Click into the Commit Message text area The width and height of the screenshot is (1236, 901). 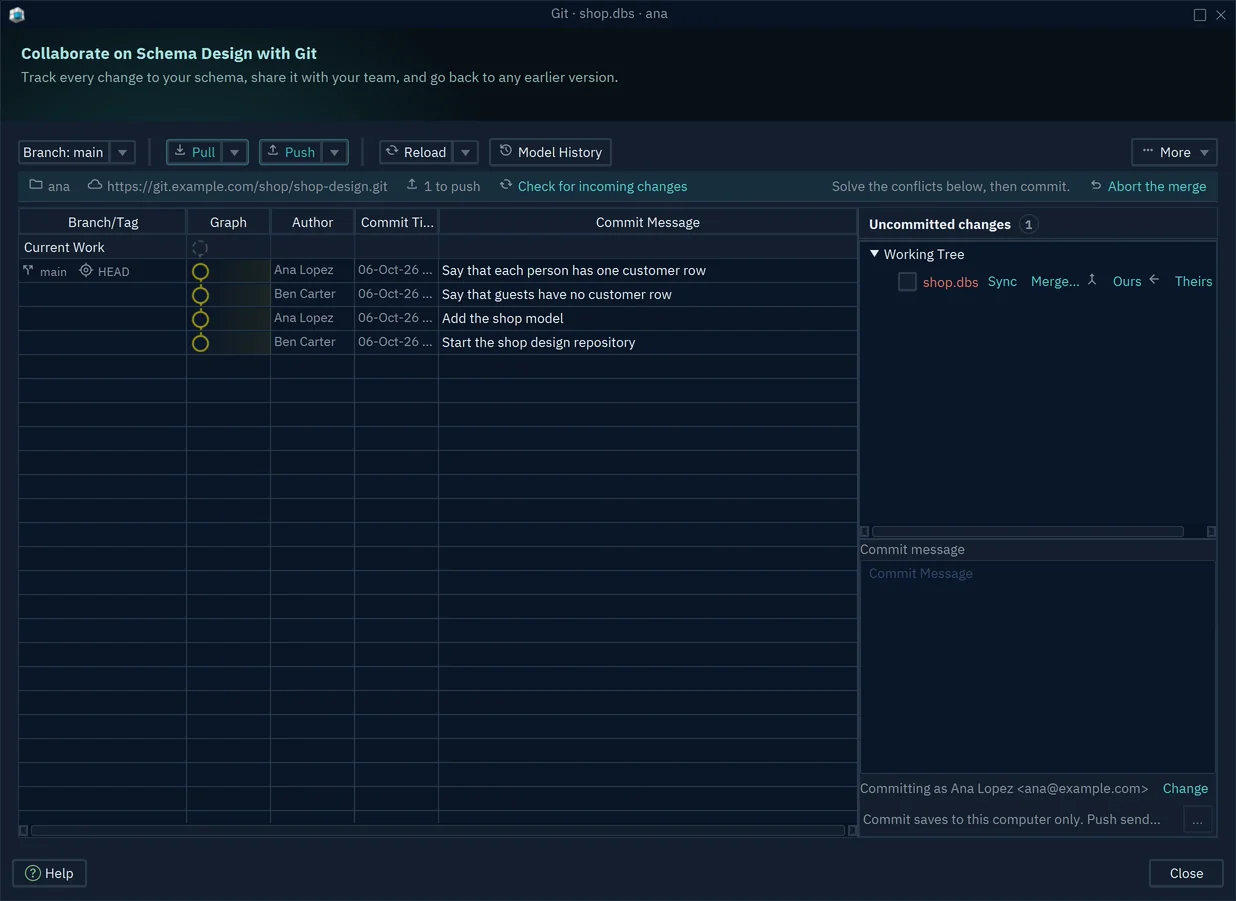point(1038,666)
